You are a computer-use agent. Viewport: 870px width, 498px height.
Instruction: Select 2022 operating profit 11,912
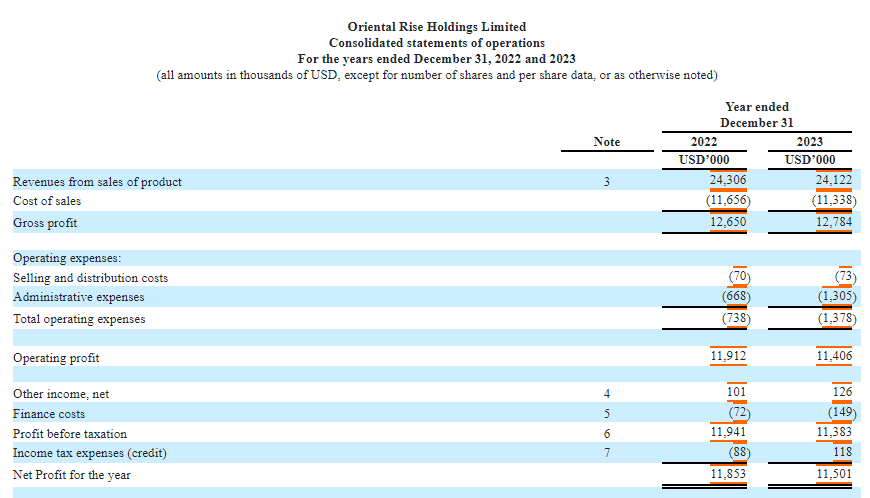click(728, 355)
